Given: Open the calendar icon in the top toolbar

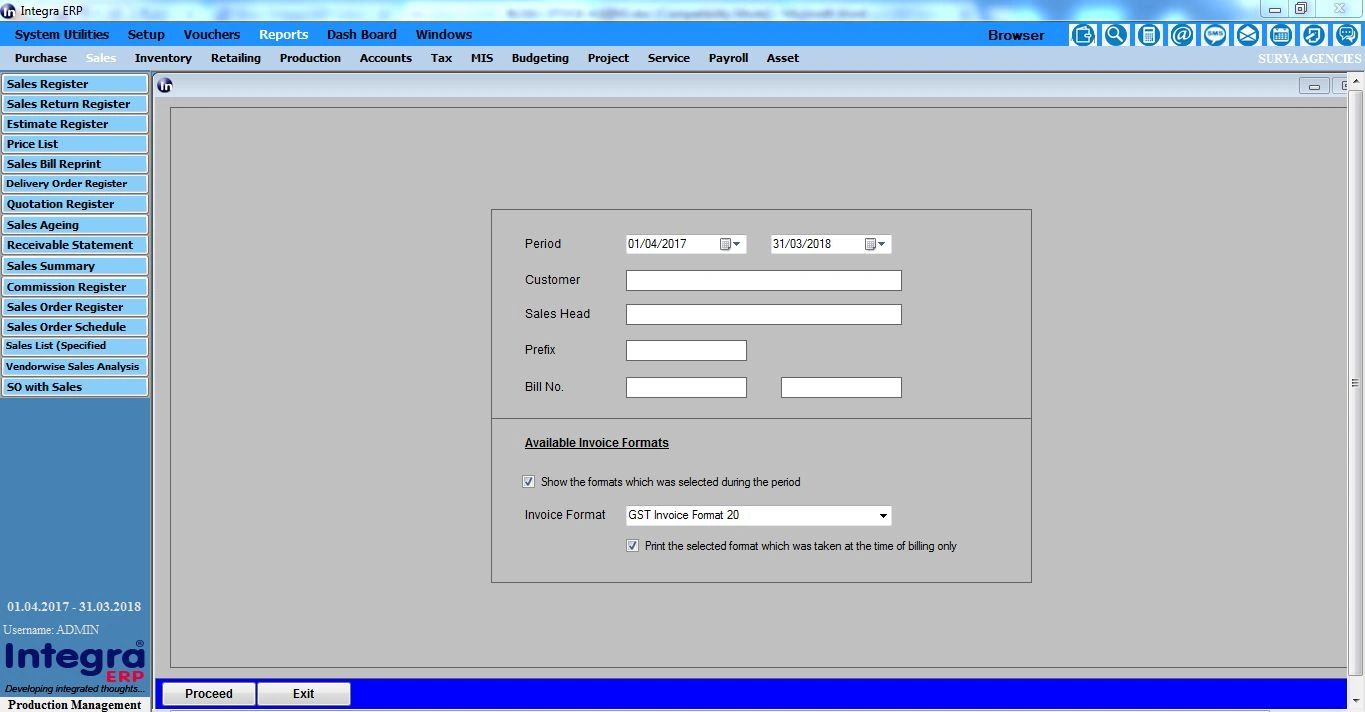Looking at the screenshot, I should 1280,35.
